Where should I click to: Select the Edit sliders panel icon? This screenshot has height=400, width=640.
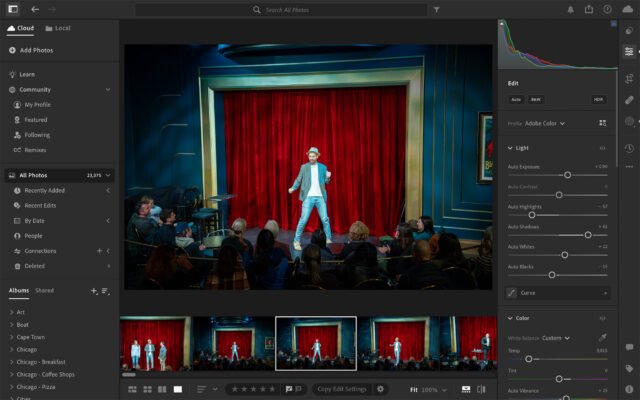tap(629, 51)
